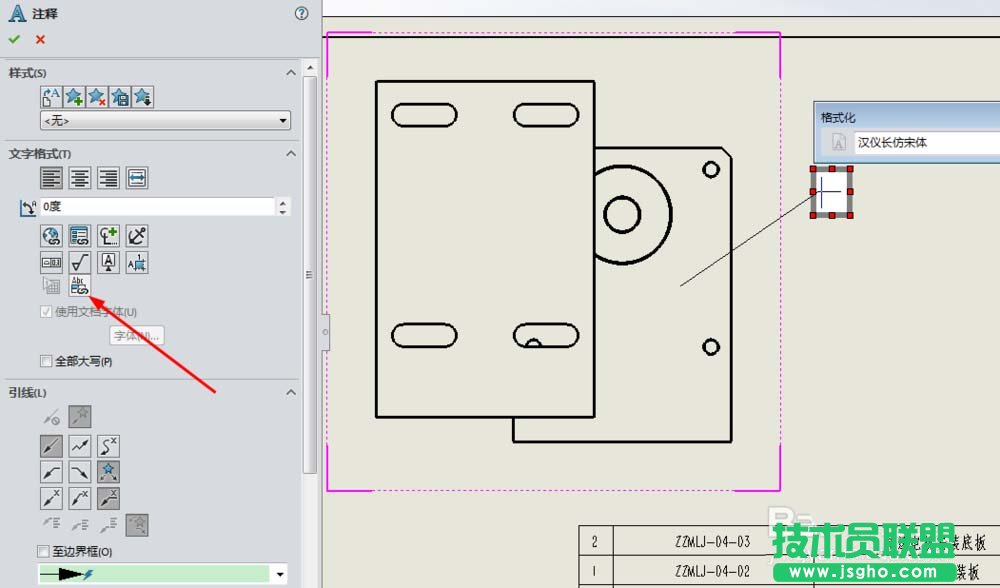The height and width of the screenshot is (588, 1000).
Task: Open the 字体 font button
Action: point(136,335)
